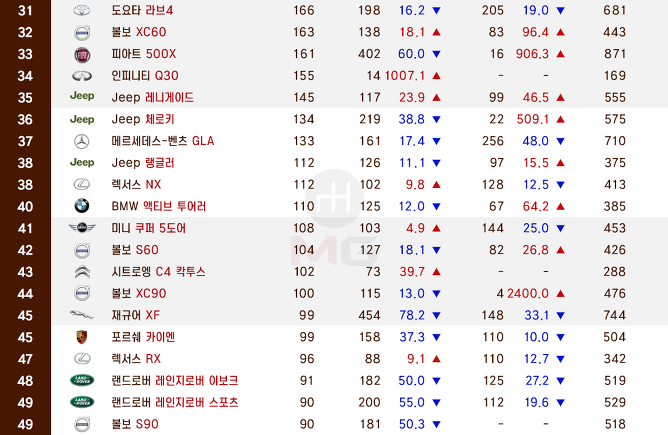Click the Land Rover logo beside 스포츠
668x435 pixels.
[x=82, y=402]
